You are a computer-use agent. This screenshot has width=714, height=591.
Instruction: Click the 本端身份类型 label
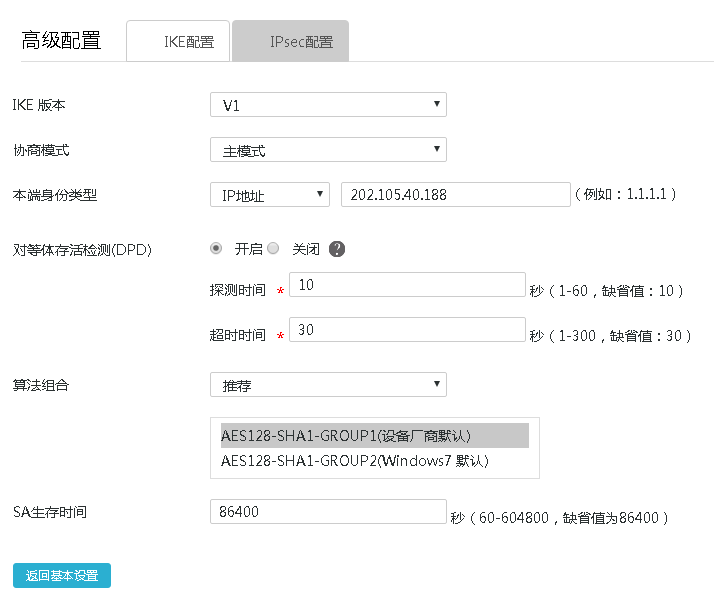(x=55, y=195)
